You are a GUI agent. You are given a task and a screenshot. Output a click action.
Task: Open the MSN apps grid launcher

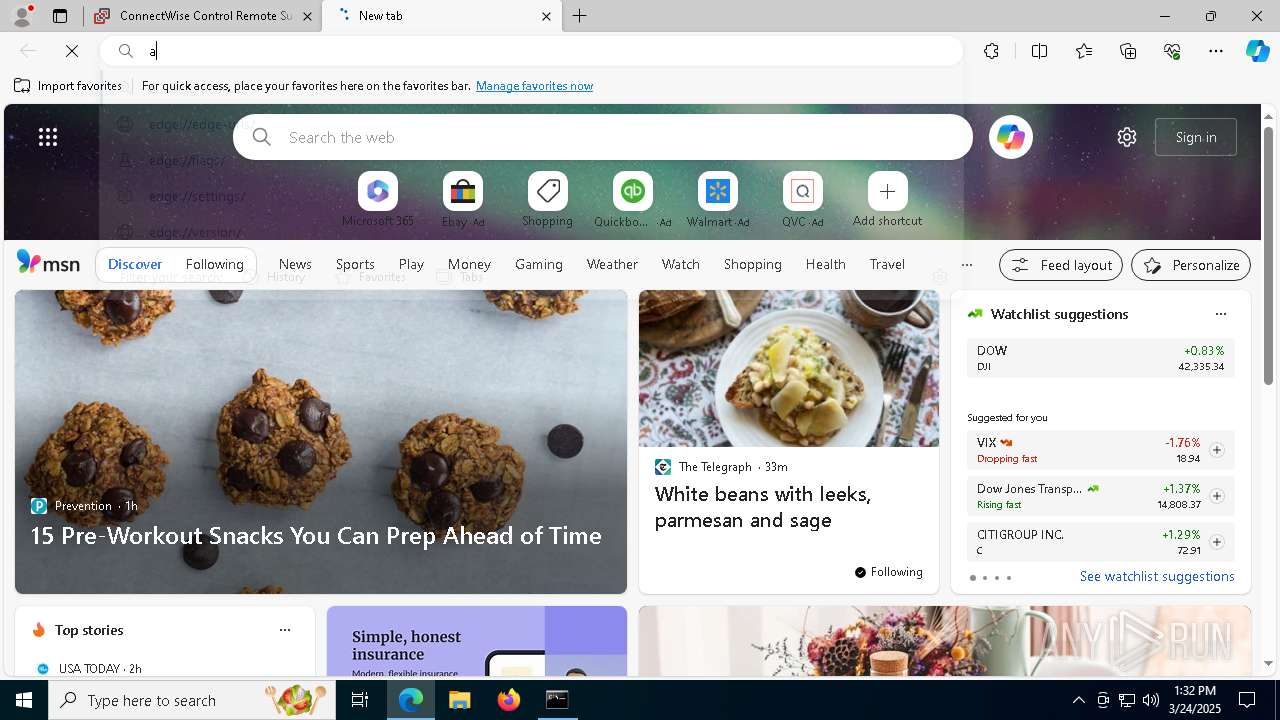48,137
